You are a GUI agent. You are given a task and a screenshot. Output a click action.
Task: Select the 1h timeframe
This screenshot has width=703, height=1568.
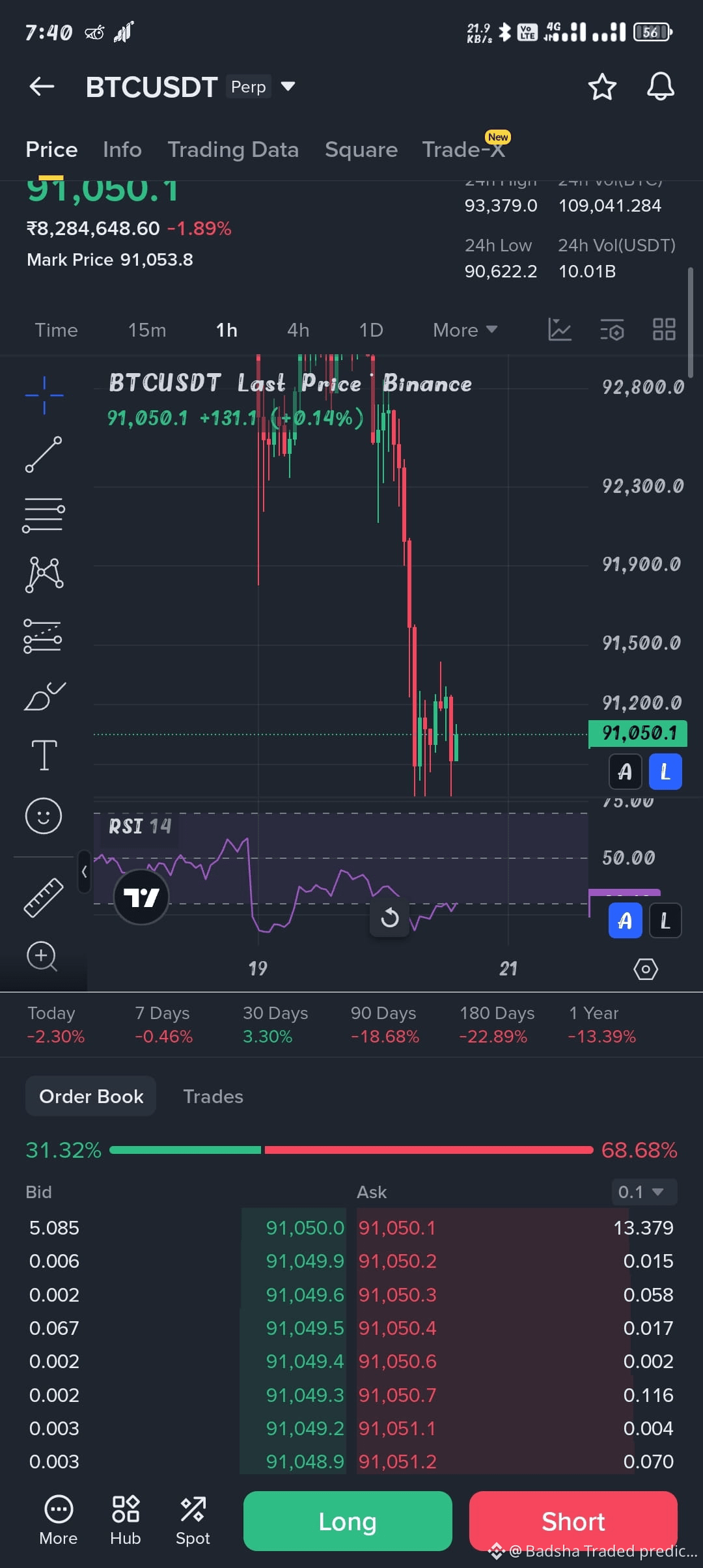point(227,330)
